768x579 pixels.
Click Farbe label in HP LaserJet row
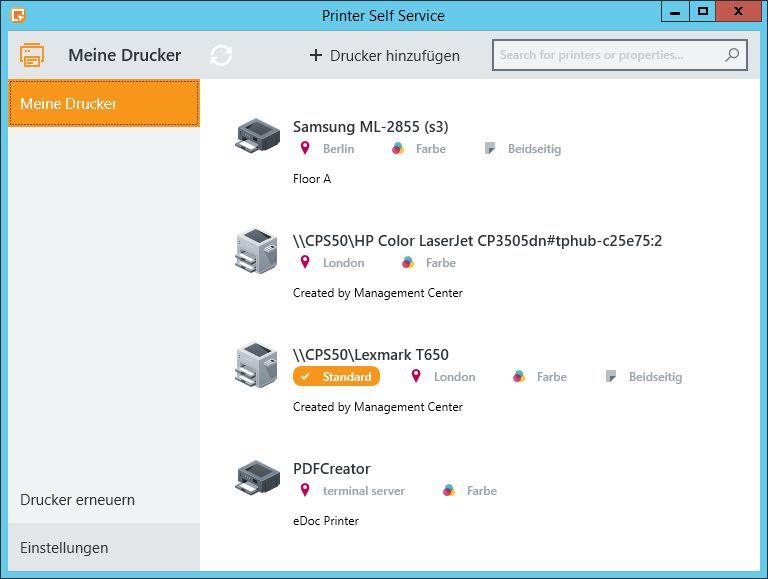point(441,263)
